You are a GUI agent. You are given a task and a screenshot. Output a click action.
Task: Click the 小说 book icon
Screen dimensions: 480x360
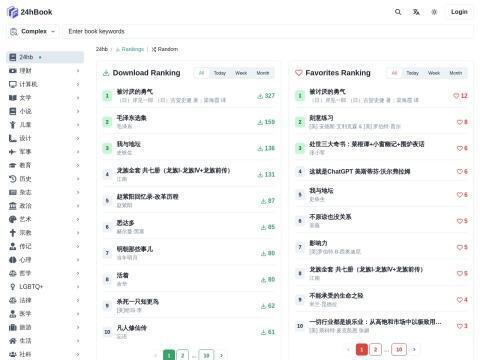click(13, 111)
